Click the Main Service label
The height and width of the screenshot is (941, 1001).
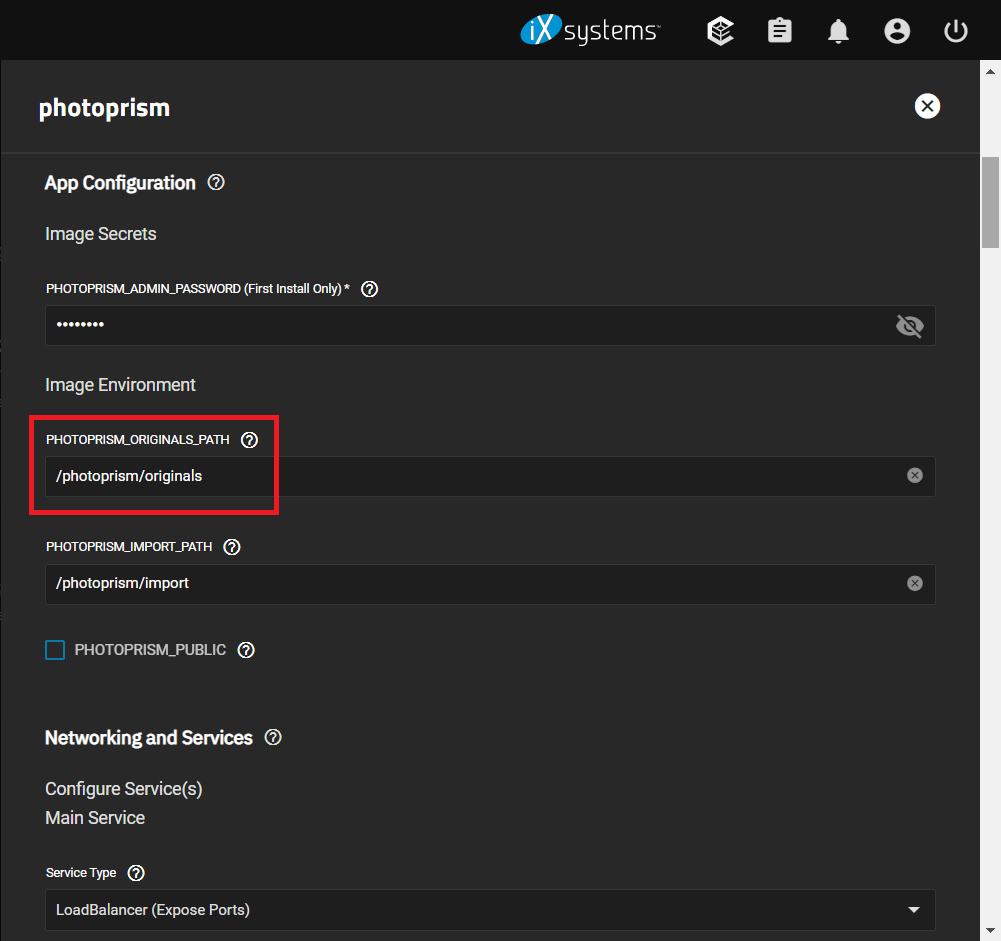pyautogui.click(x=95, y=818)
